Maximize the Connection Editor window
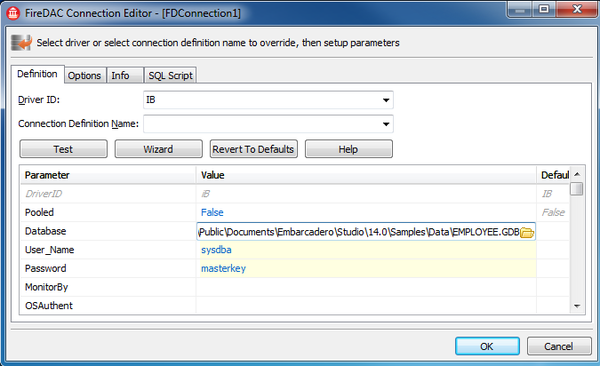 [x=544, y=9]
